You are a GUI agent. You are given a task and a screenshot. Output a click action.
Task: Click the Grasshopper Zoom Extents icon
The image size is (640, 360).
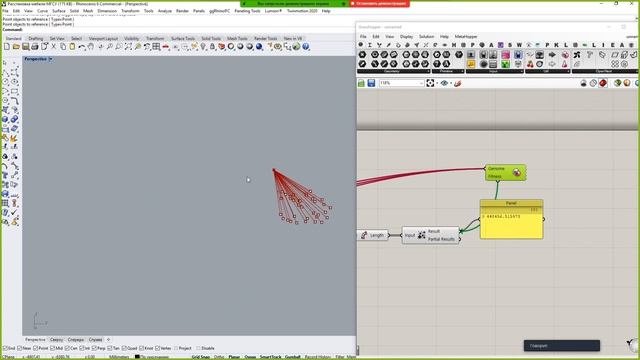tap(430, 83)
